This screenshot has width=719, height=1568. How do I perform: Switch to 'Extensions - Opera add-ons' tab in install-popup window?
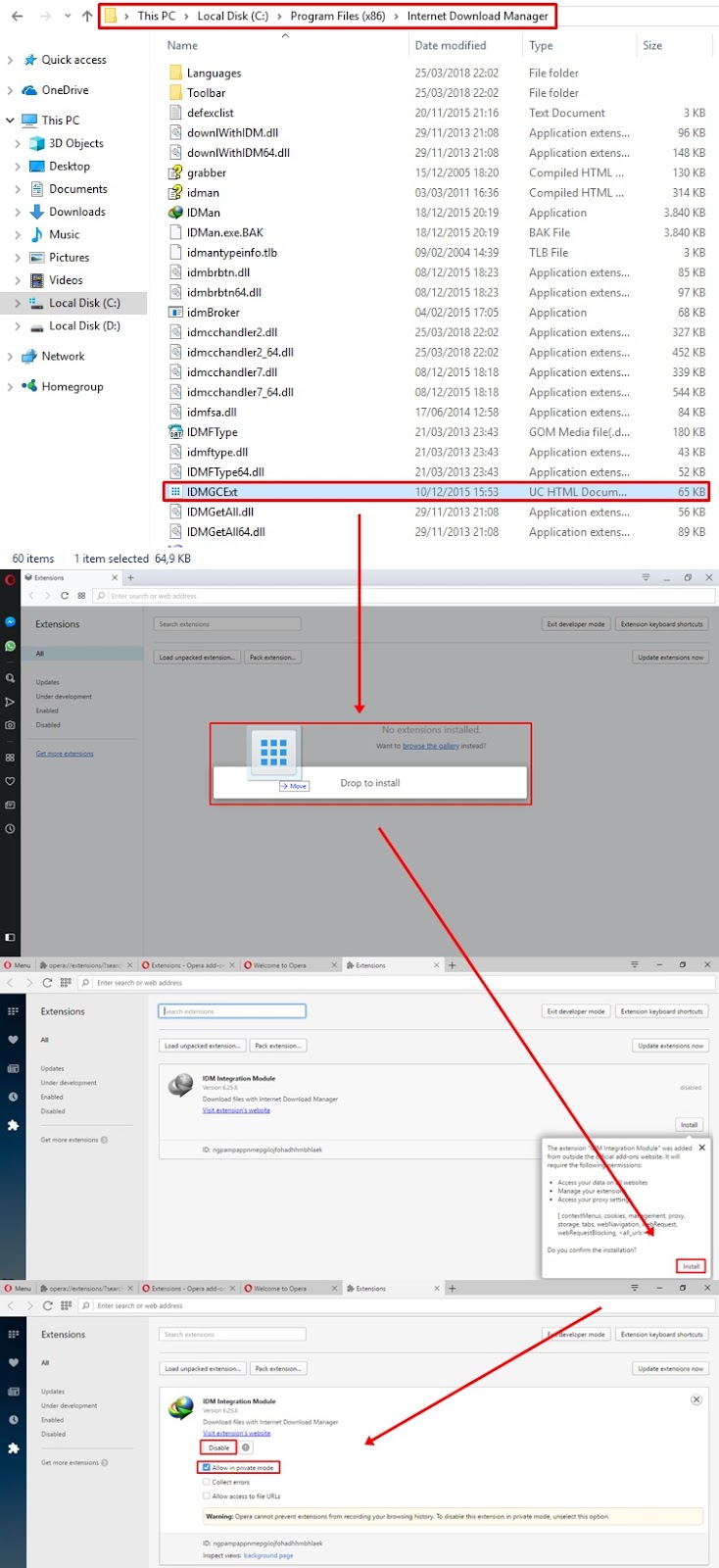tap(188, 965)
